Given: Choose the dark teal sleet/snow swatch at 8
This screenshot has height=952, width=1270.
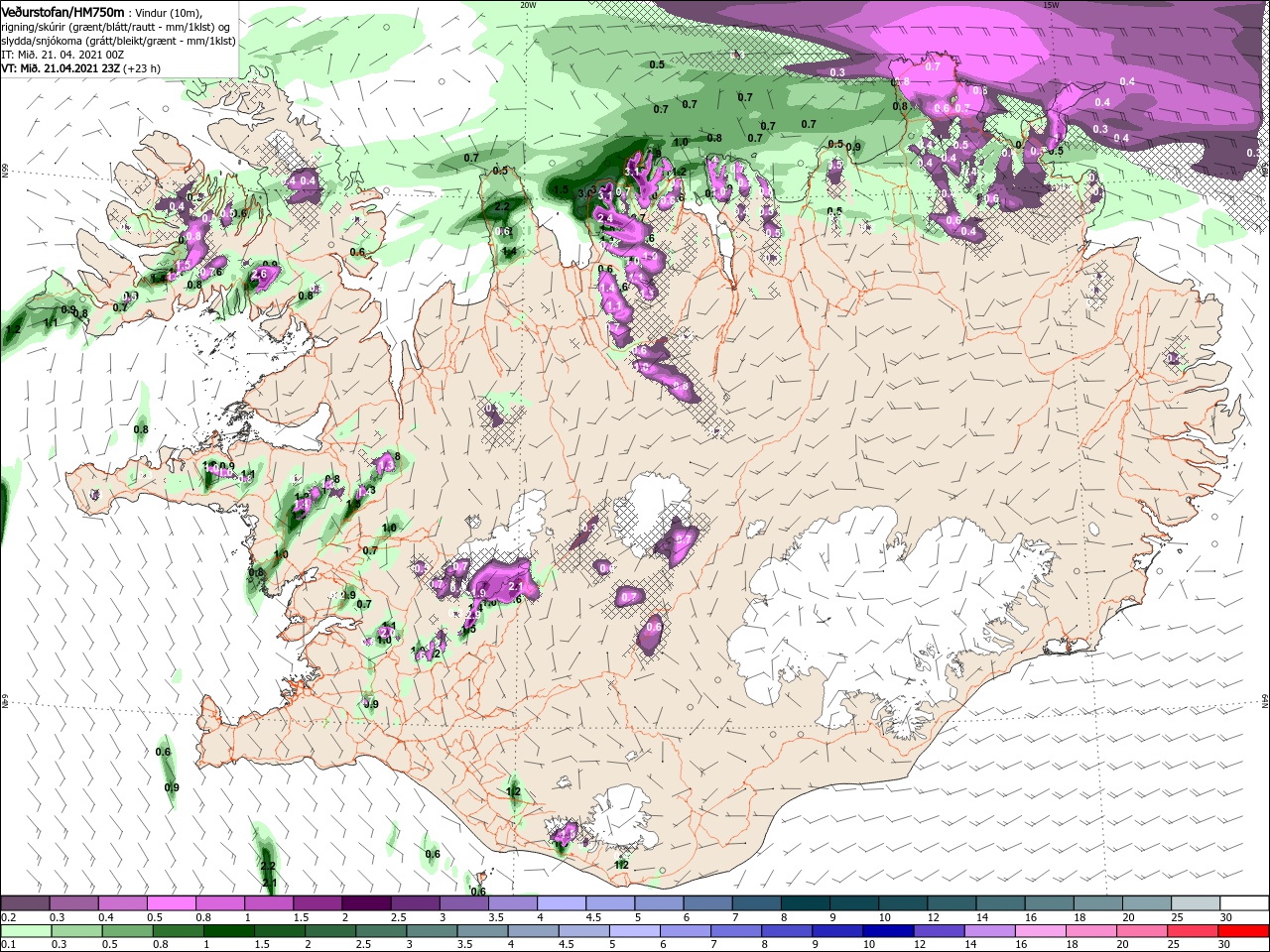Looking at the screenshot, I should 805,903.
